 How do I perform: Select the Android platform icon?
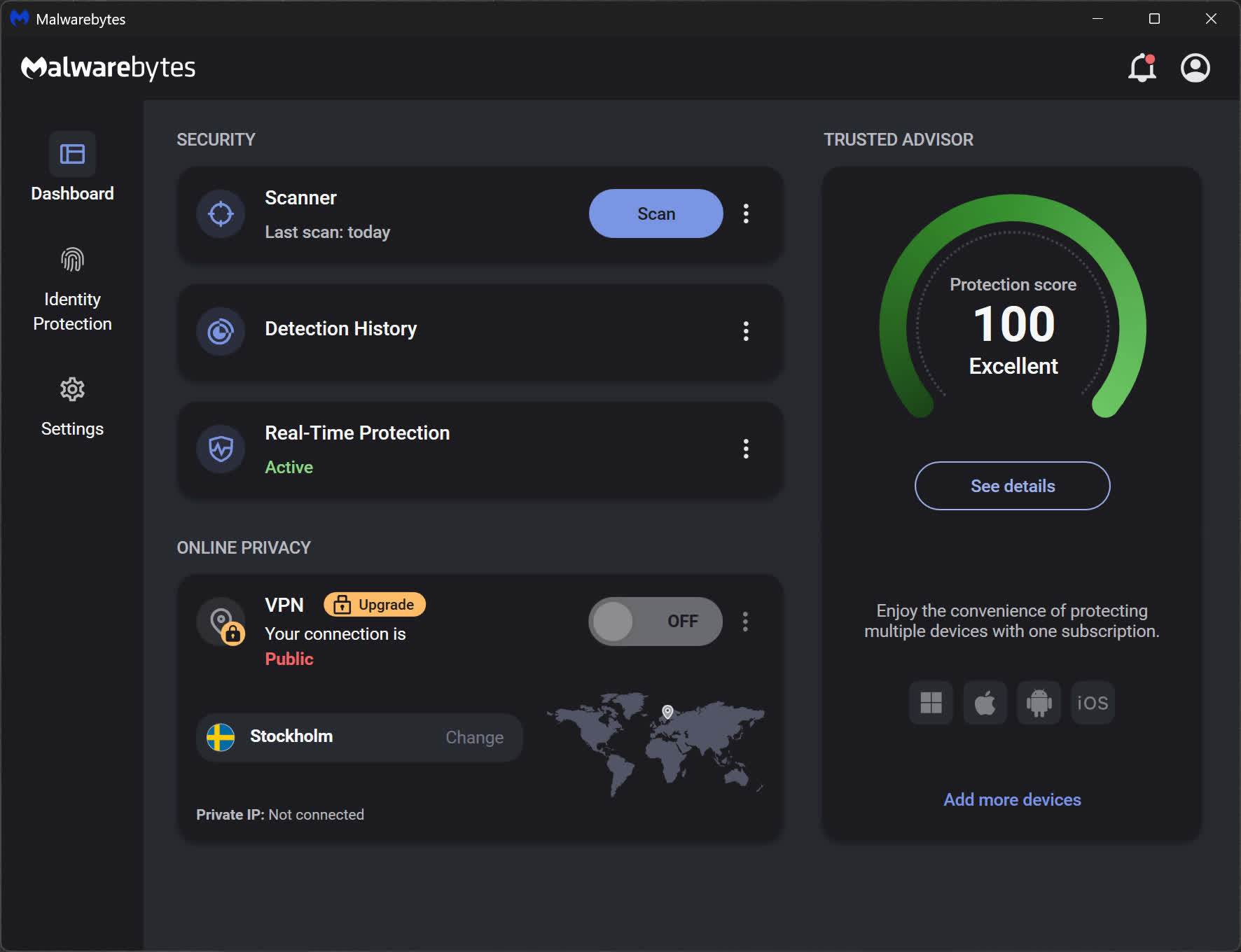pyautogui.click(x=1039, y=702)
